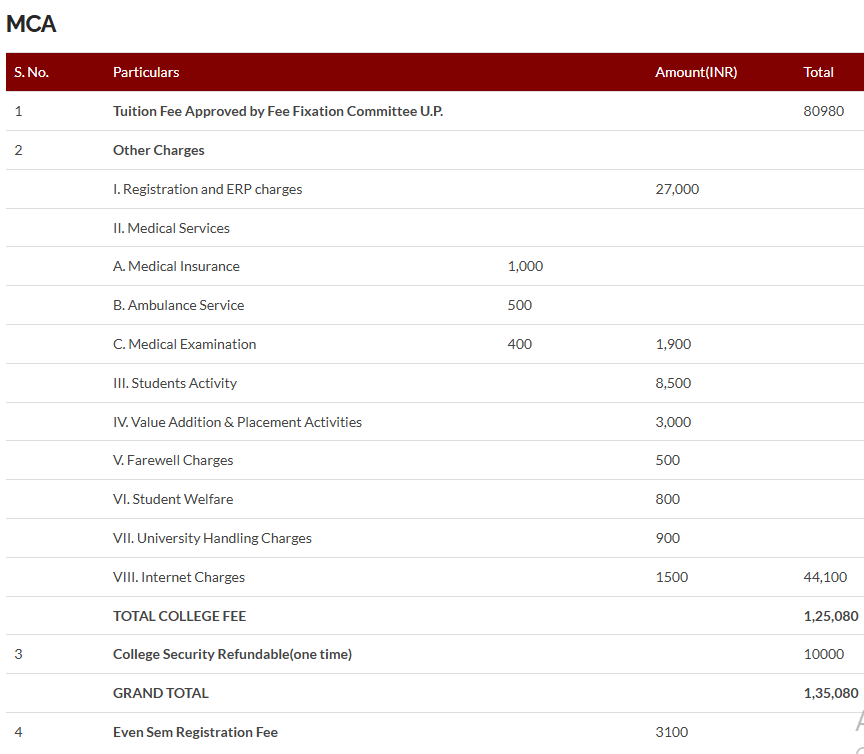Select Registration and ERP charges text
This screenshot has height=754, width=864.
(208, 190)
